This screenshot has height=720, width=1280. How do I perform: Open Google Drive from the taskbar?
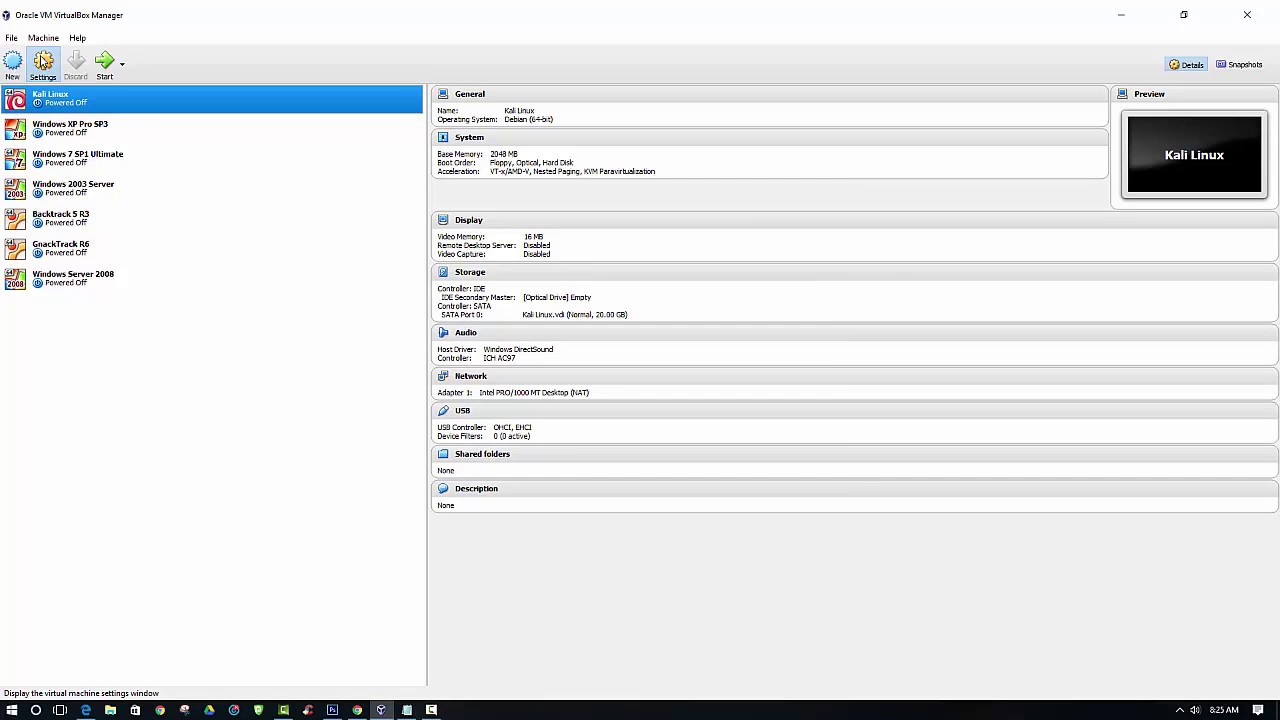(209, 710)
